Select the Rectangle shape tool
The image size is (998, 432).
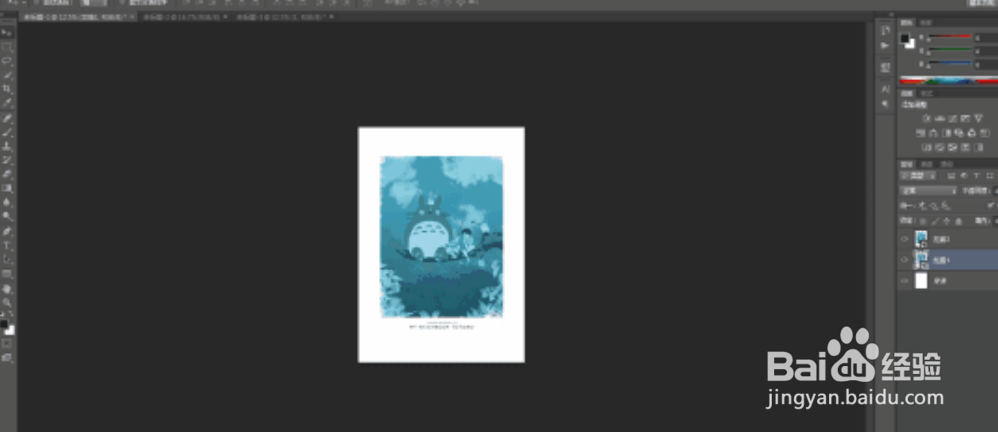(7, 273)
